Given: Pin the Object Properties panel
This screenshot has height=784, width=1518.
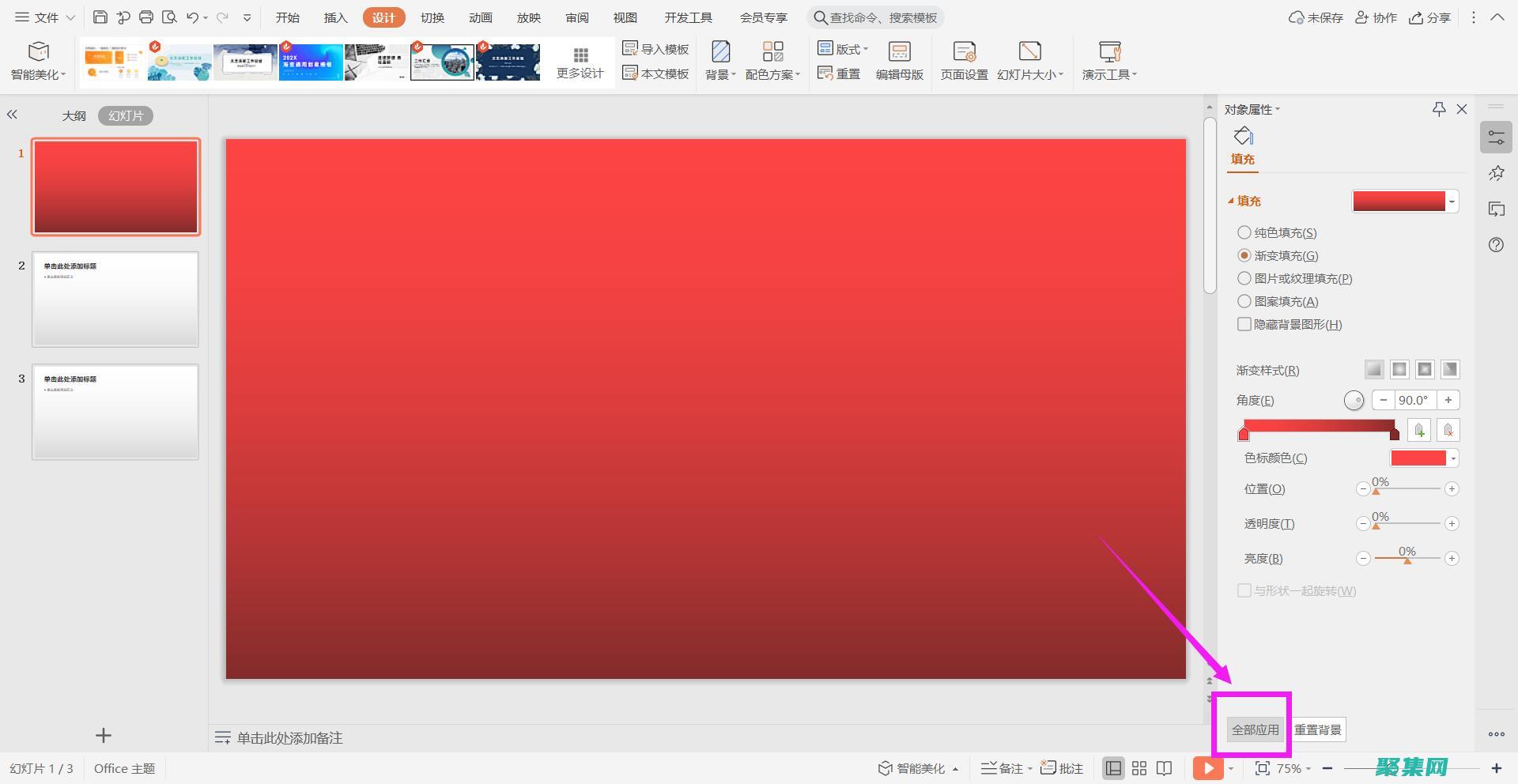Looking at the screenshot, I should pos(1438,109).
